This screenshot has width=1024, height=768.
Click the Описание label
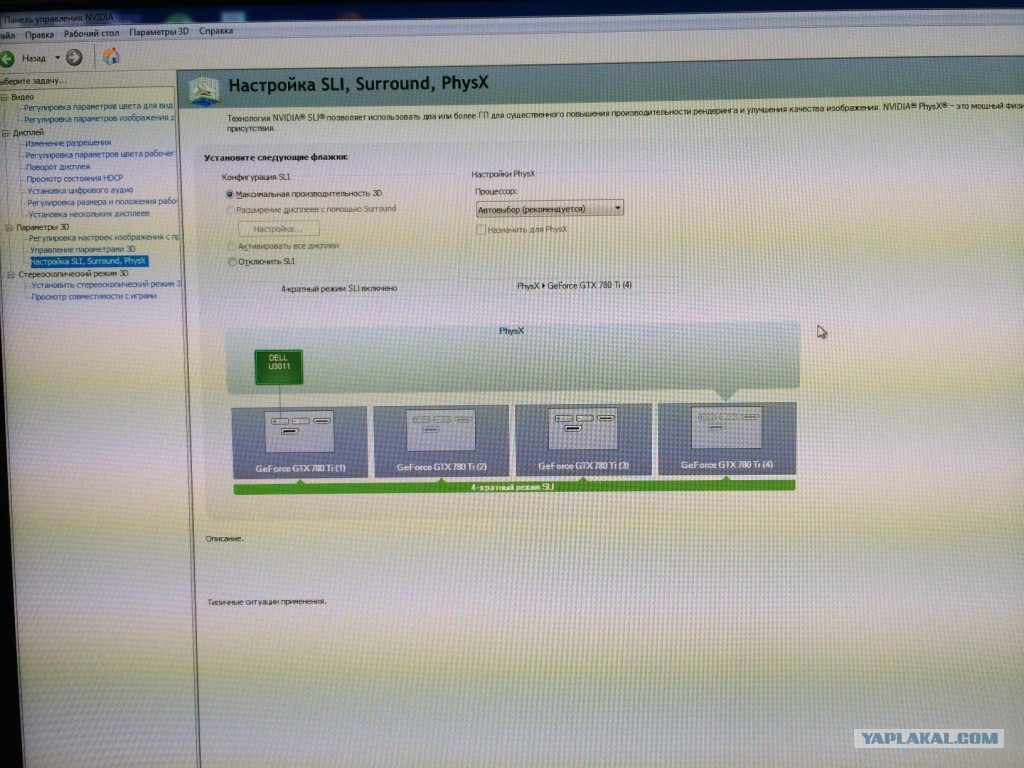(x=224, y=539)
